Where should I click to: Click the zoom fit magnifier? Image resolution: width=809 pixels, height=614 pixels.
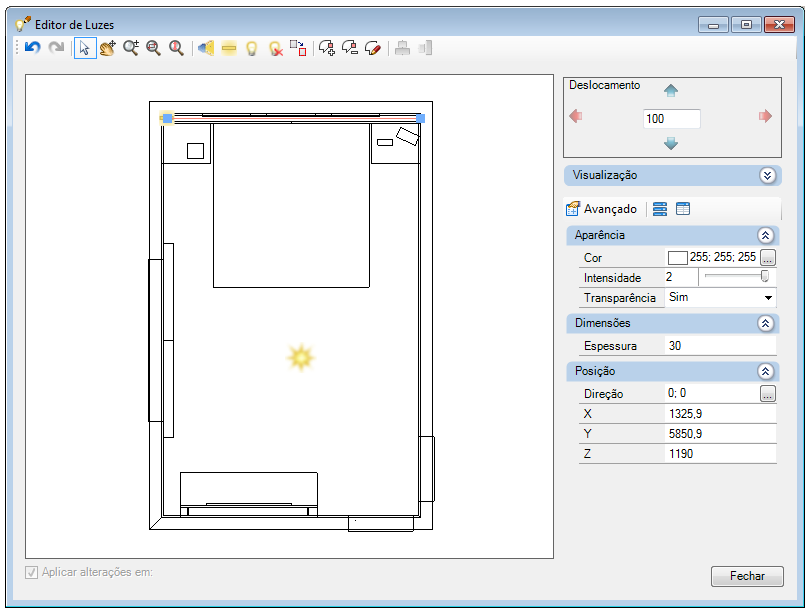coord(176,49)
